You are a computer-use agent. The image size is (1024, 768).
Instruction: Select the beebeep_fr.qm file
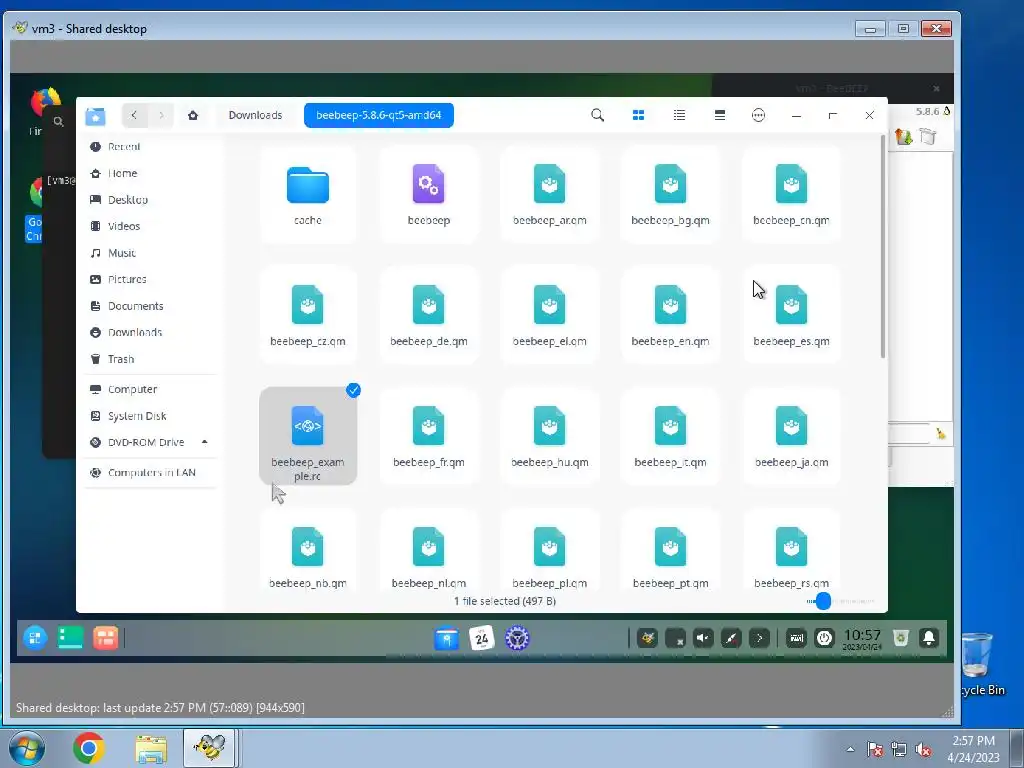(428, 436)
